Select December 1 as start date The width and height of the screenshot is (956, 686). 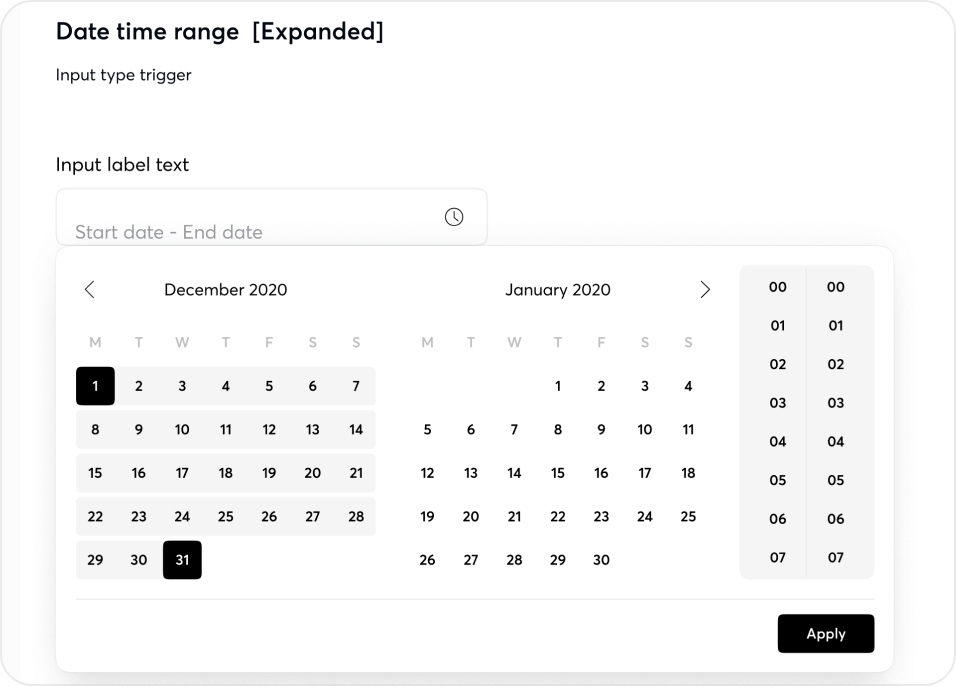pos(95,386)
